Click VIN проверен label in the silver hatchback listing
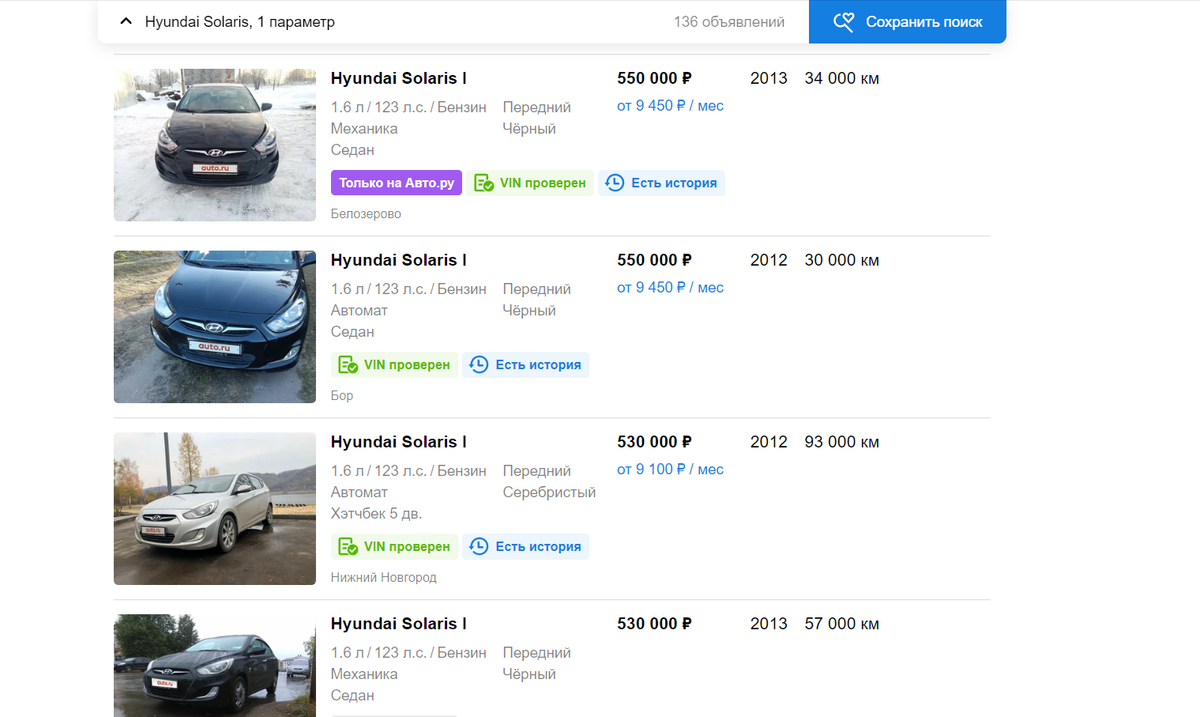 [407, 547]
